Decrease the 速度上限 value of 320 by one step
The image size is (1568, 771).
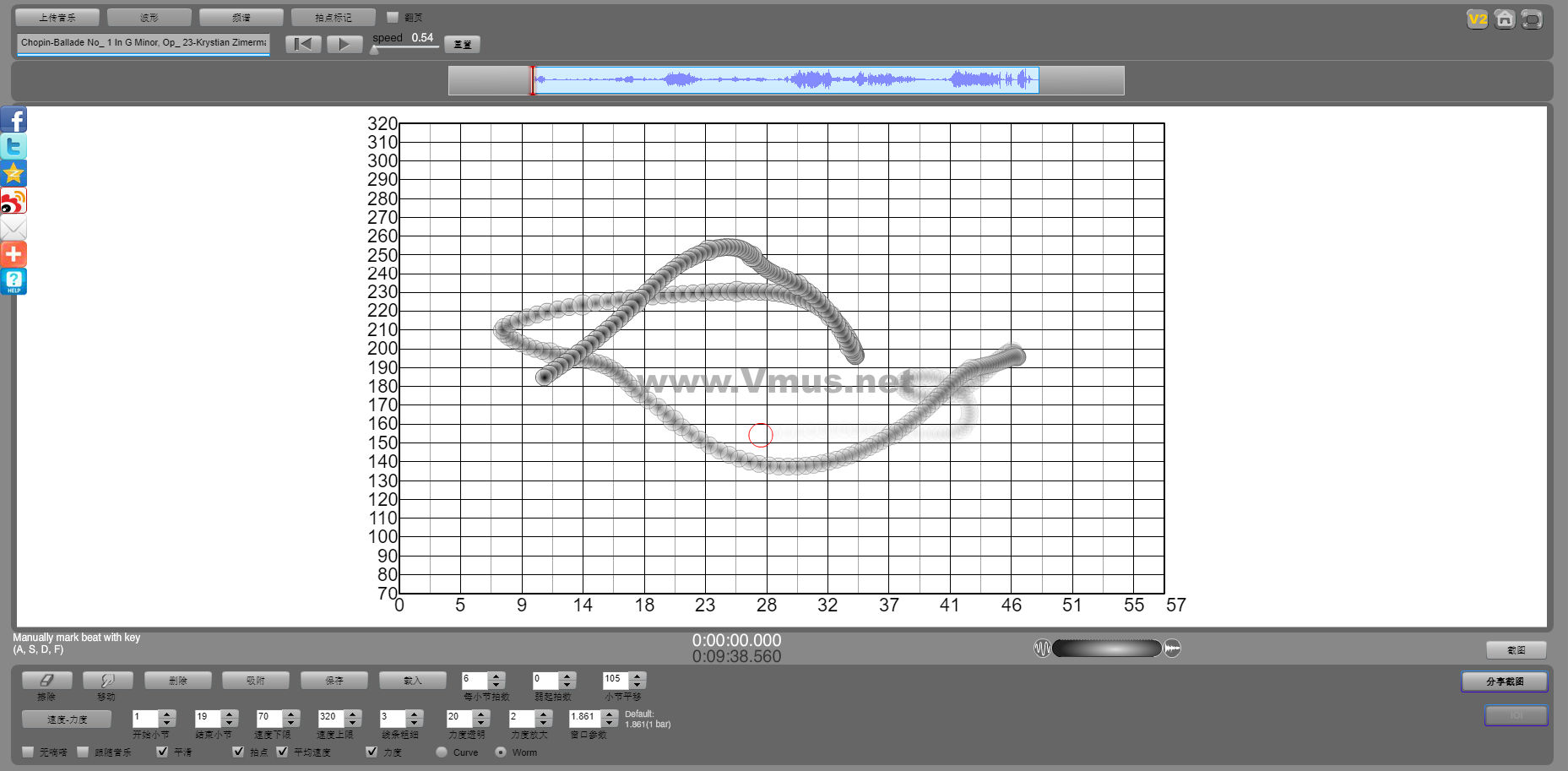pyautogui.click(x=353, y=723)
